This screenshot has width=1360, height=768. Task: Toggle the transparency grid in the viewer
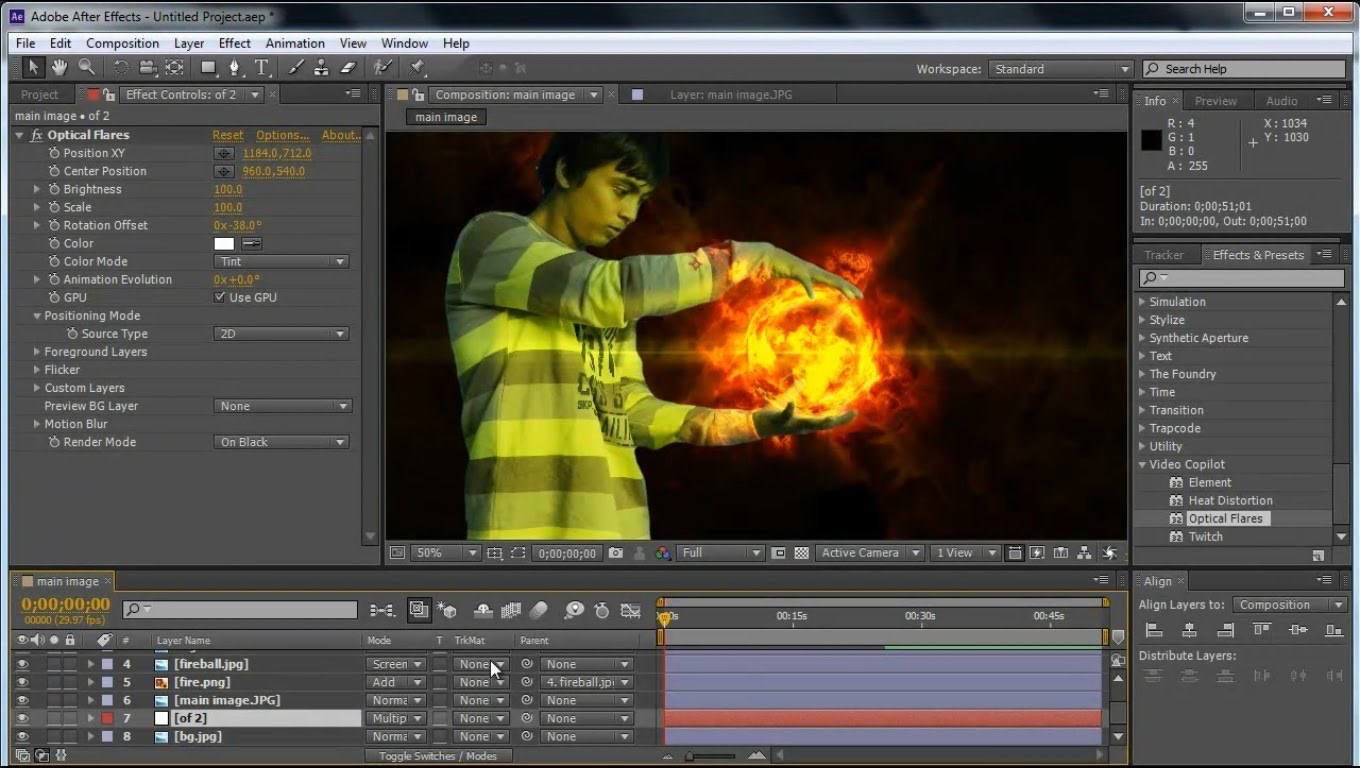[x=800, y=552]
